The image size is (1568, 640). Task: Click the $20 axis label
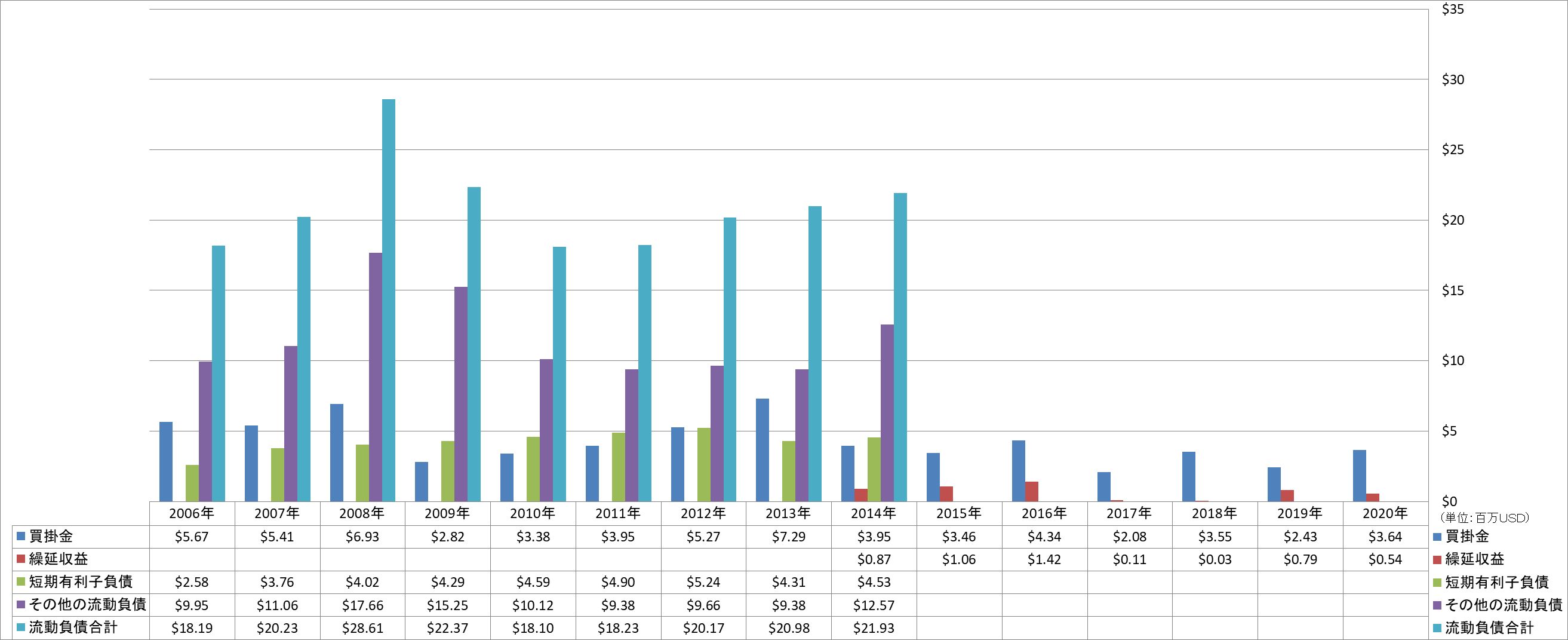pos(1453,221)
